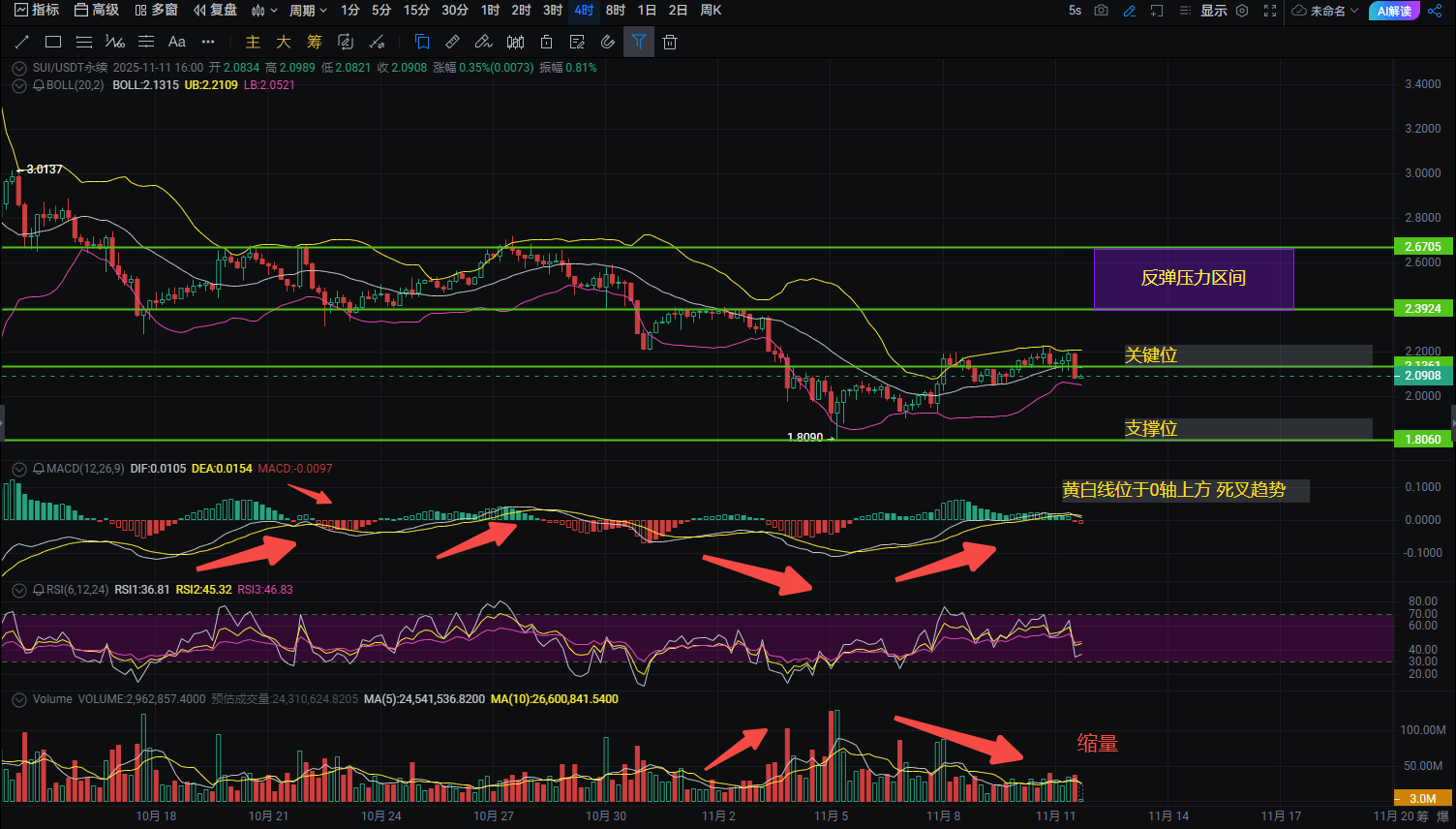
Task: Select the trend line drawing tool
Action: (x=22, y=42)
